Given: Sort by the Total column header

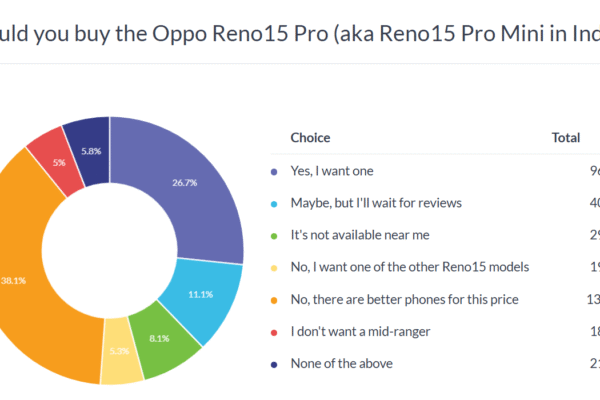Looking at the screenshot, I should click(x=568, y=138).
